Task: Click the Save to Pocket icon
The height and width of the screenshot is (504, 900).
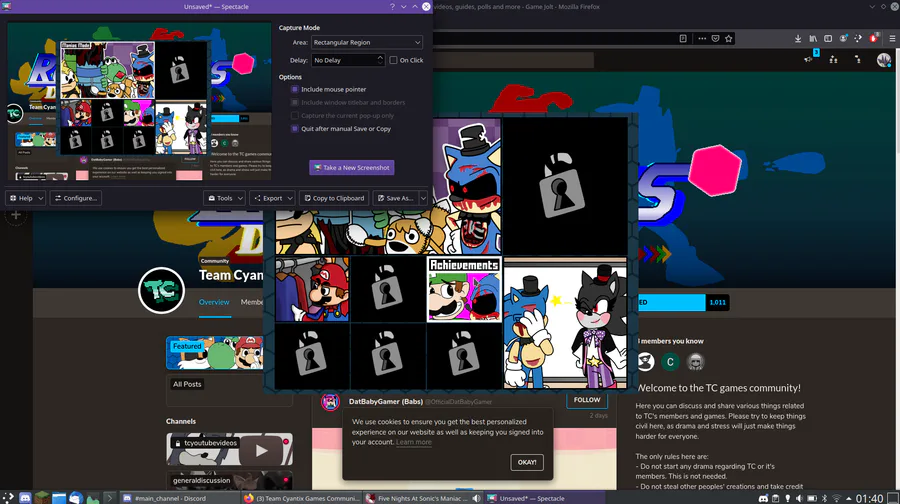Action: click(x=715, y=38)
